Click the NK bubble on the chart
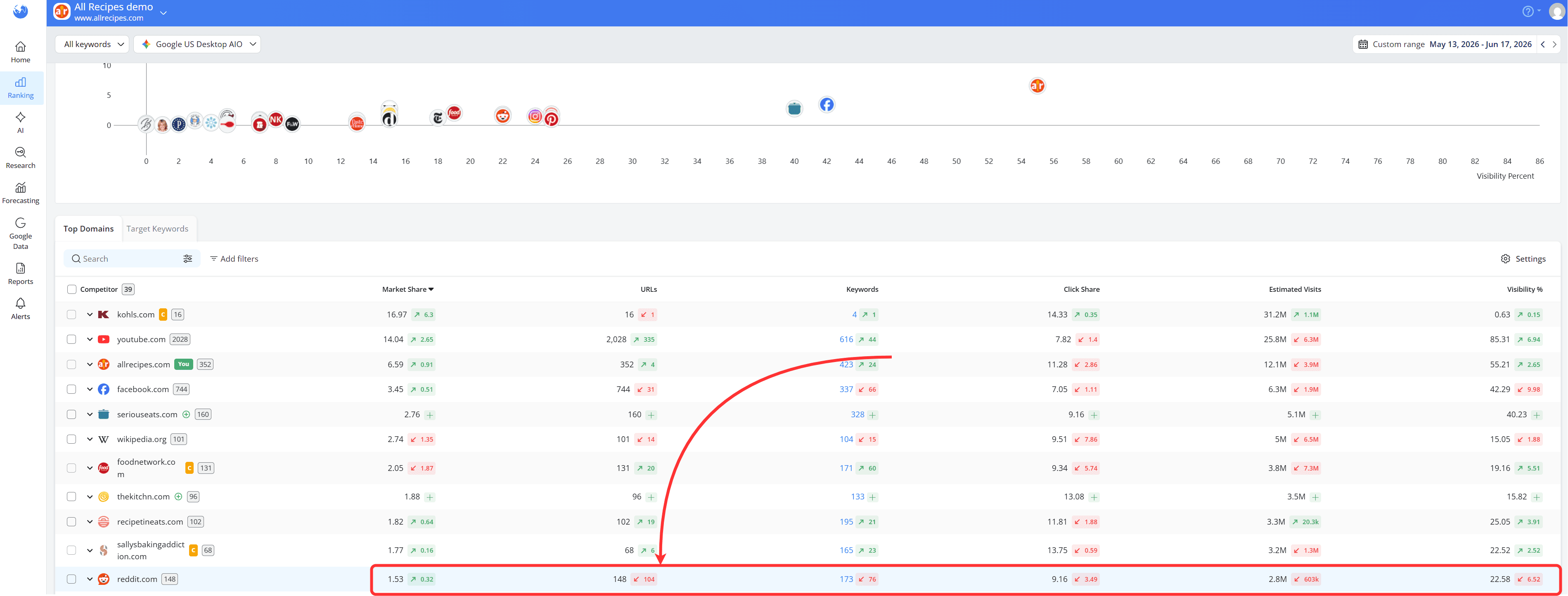The image size is (1568, 596). tap(276, 119)
